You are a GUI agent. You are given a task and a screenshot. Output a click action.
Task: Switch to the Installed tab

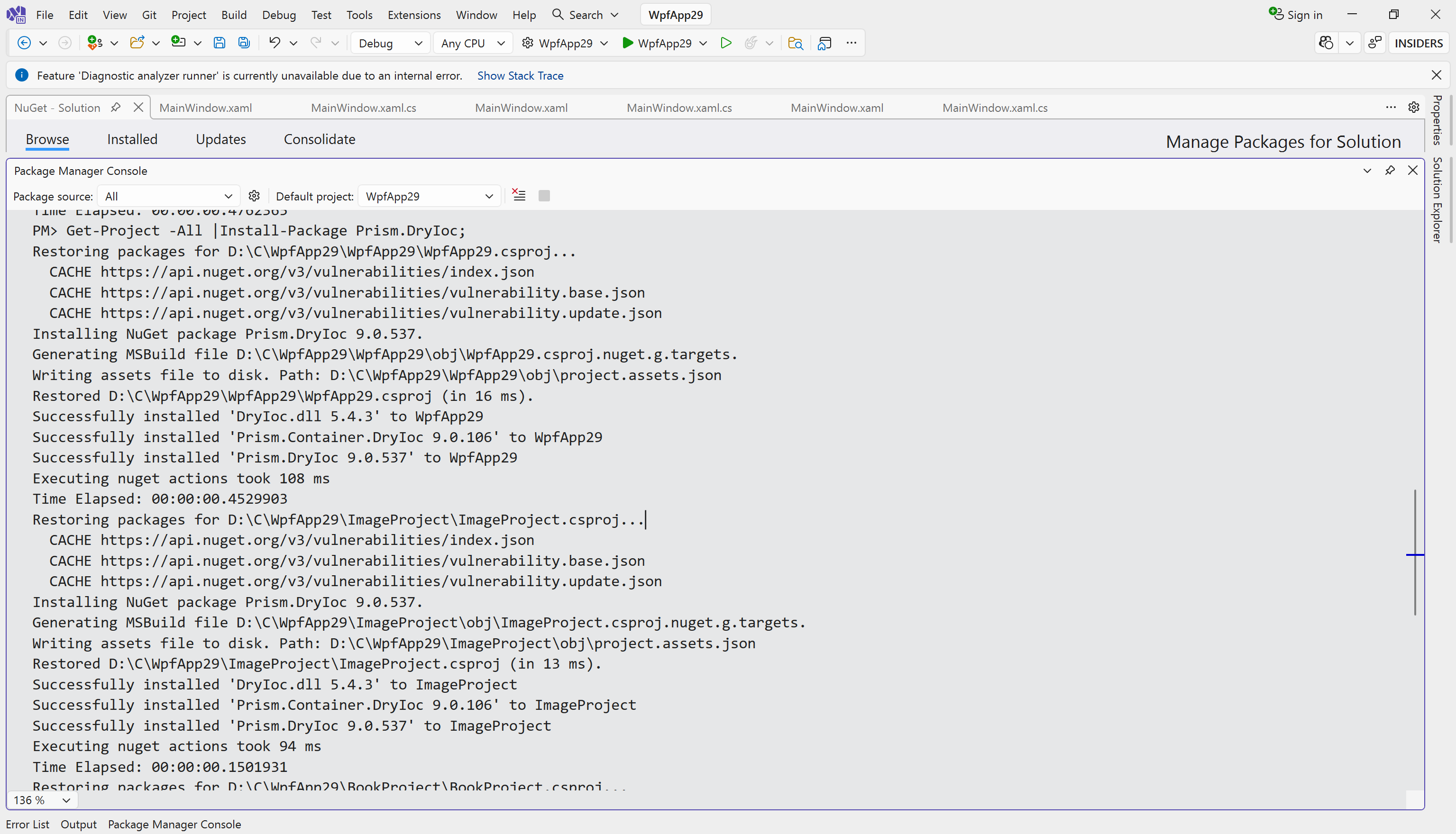(132, 139)
